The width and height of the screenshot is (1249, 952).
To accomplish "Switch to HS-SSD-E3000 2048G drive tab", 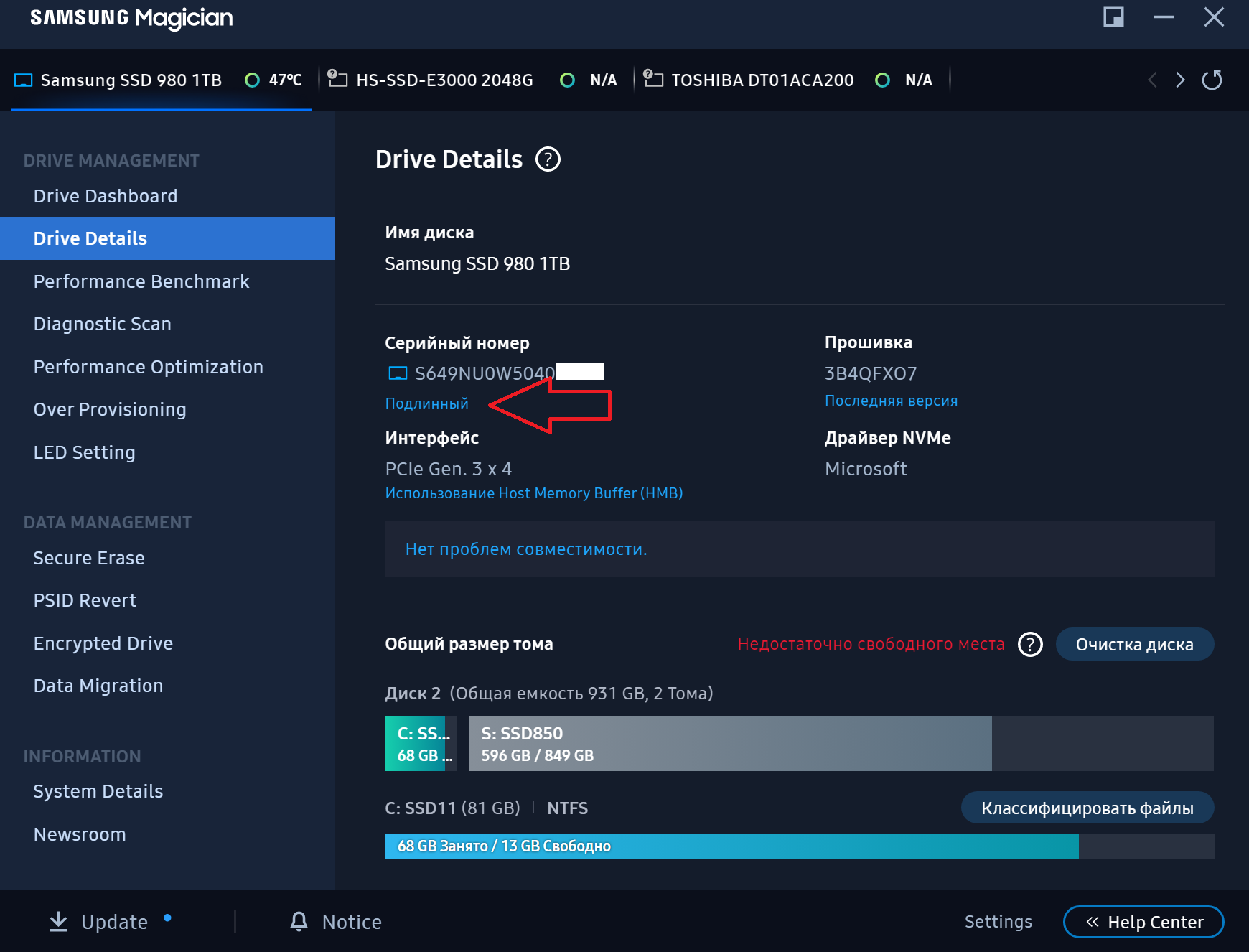I will 477,80.
